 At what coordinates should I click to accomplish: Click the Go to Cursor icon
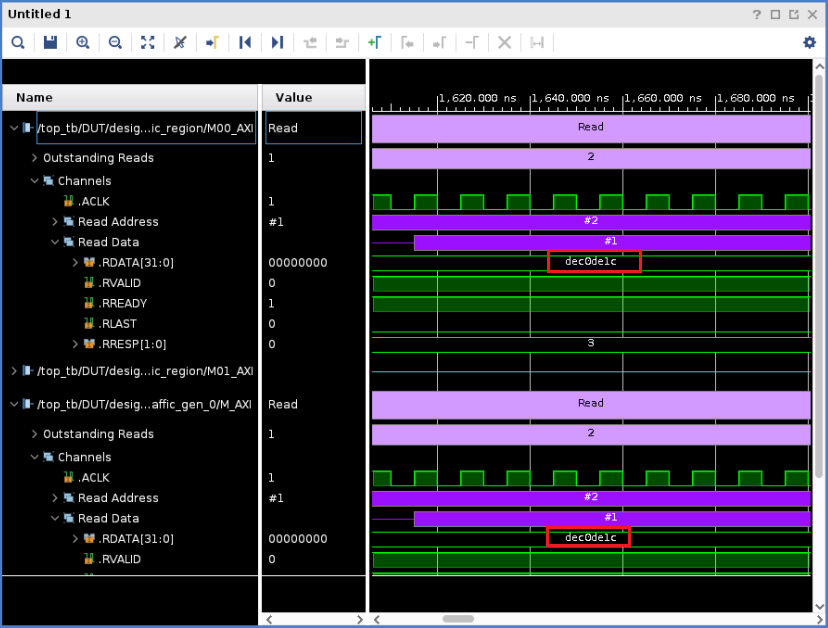(212, 42)
